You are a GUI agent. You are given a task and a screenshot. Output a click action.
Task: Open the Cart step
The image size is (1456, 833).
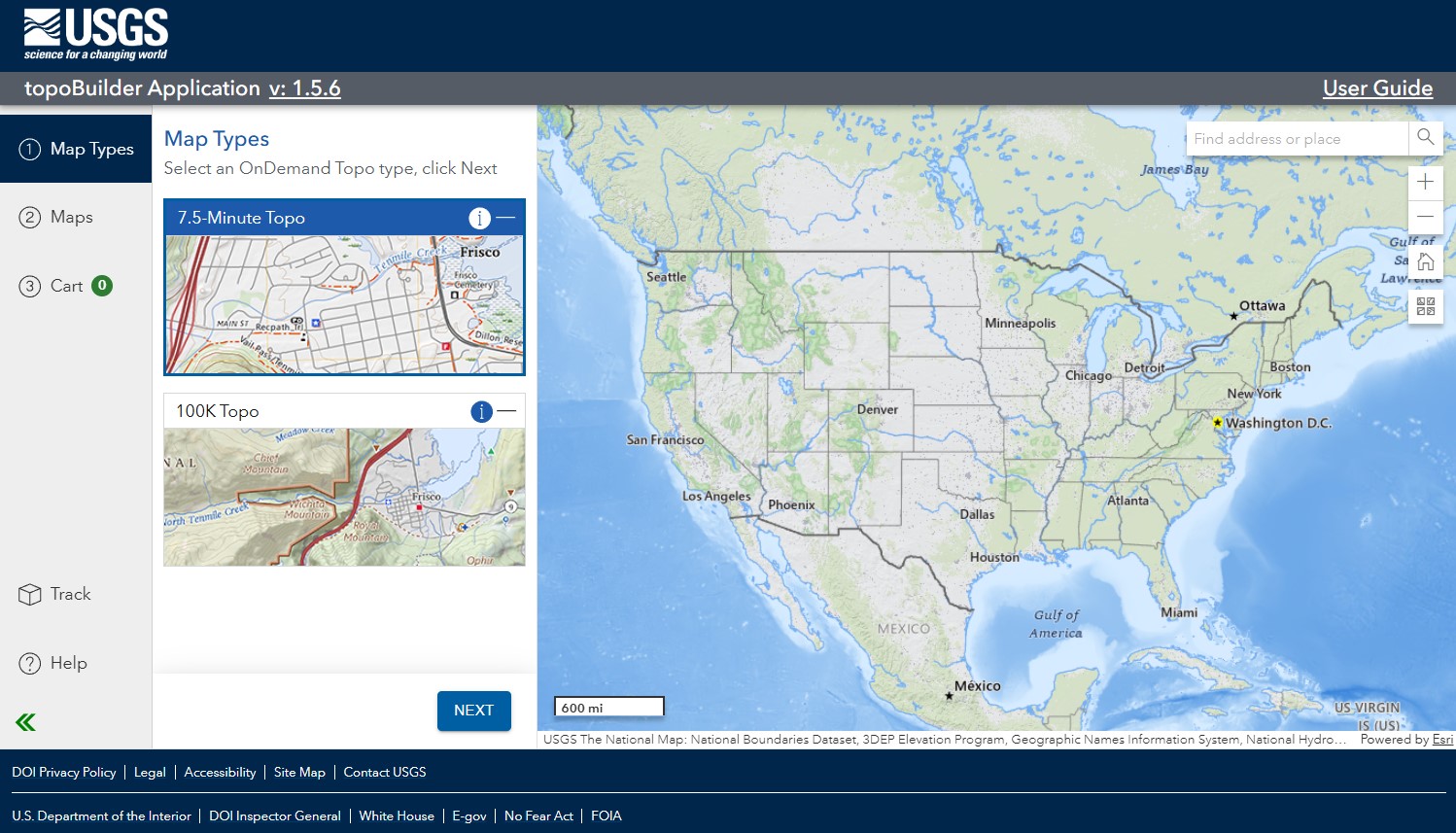click(76, 286)
